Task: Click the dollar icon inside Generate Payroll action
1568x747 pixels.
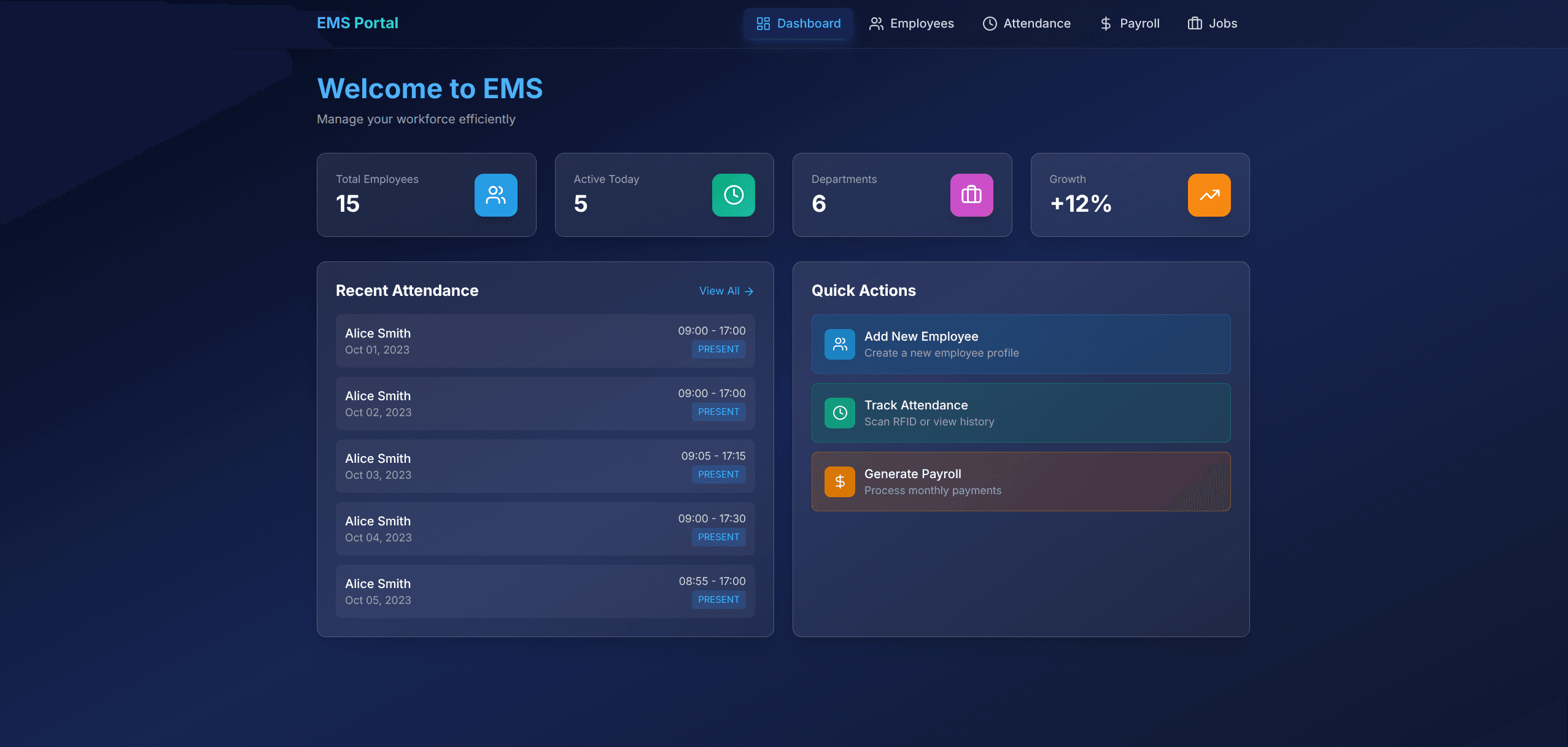Action: point(839,481)
